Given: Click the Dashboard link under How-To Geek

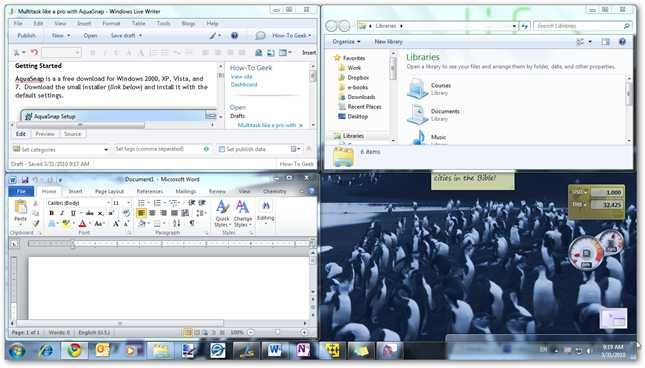Looking at the screenshot, I should (x=244, y=84).
